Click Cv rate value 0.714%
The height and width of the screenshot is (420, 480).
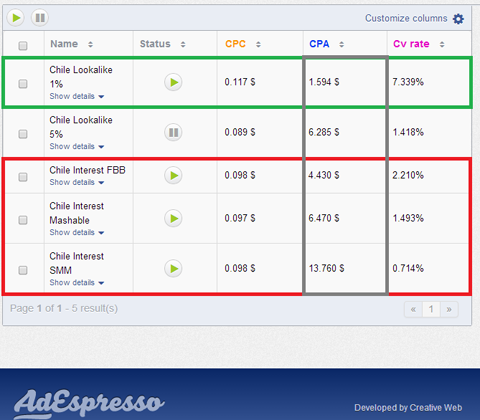tap(408, 268)
